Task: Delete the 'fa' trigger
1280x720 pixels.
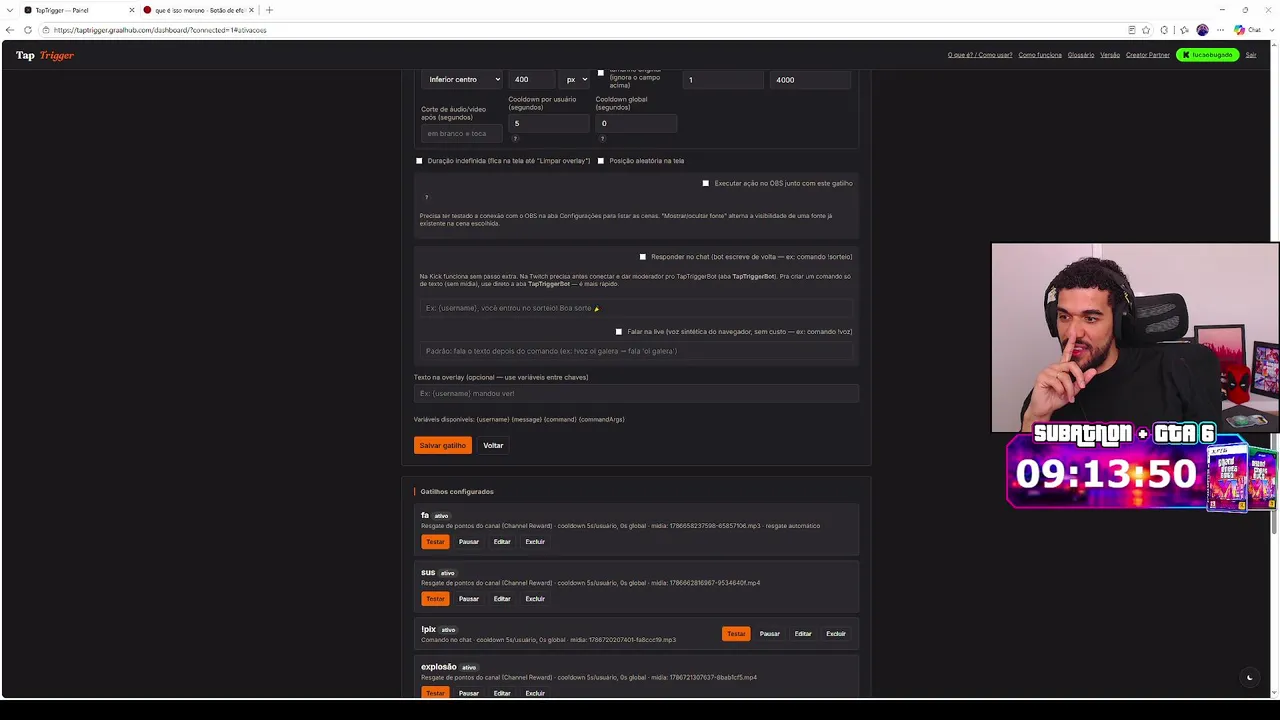Action: (535, 542)
